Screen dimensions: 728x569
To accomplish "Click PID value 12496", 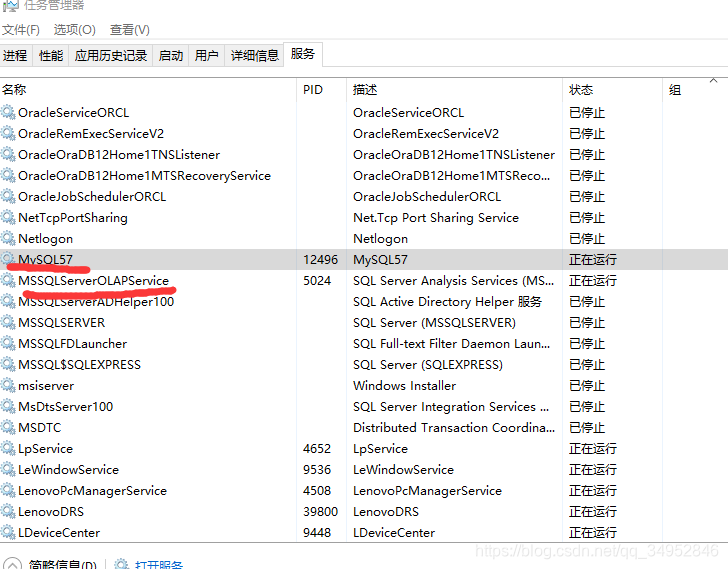I will pyautogui.click(x=320, y=259).
